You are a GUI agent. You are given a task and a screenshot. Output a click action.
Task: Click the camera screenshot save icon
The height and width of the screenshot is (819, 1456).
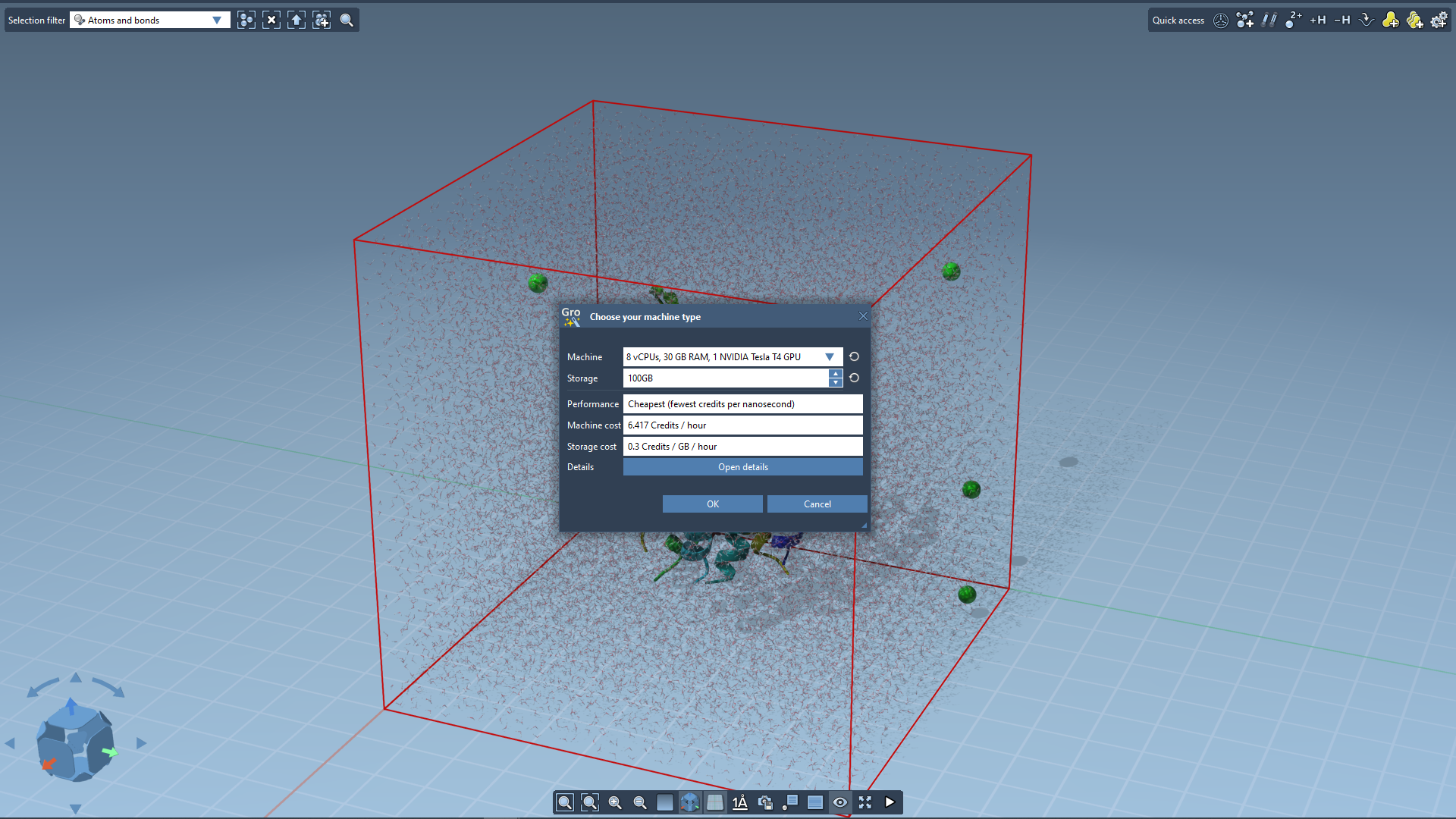pyautogui.click(x=765, y=802)
